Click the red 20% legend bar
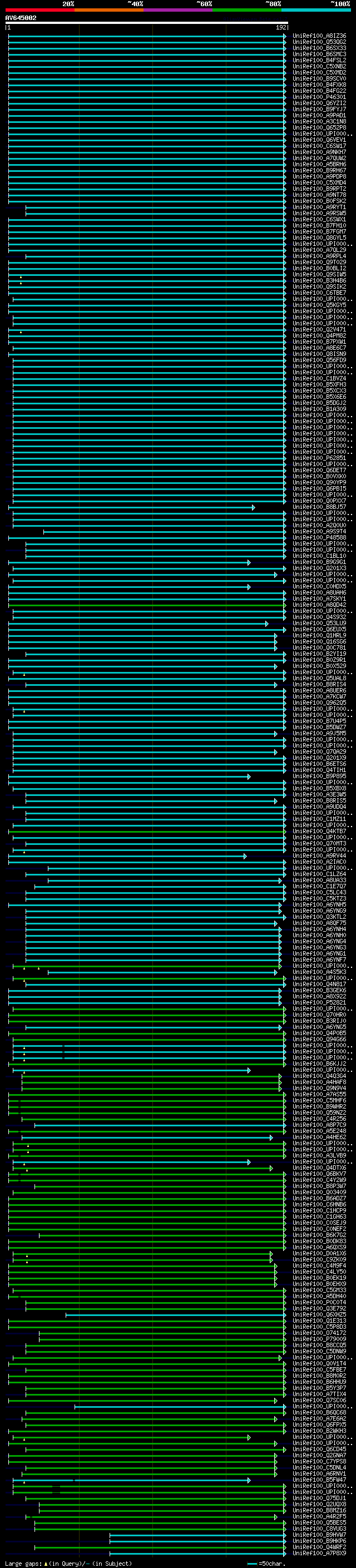356x1568 pixels. (39, 10)
